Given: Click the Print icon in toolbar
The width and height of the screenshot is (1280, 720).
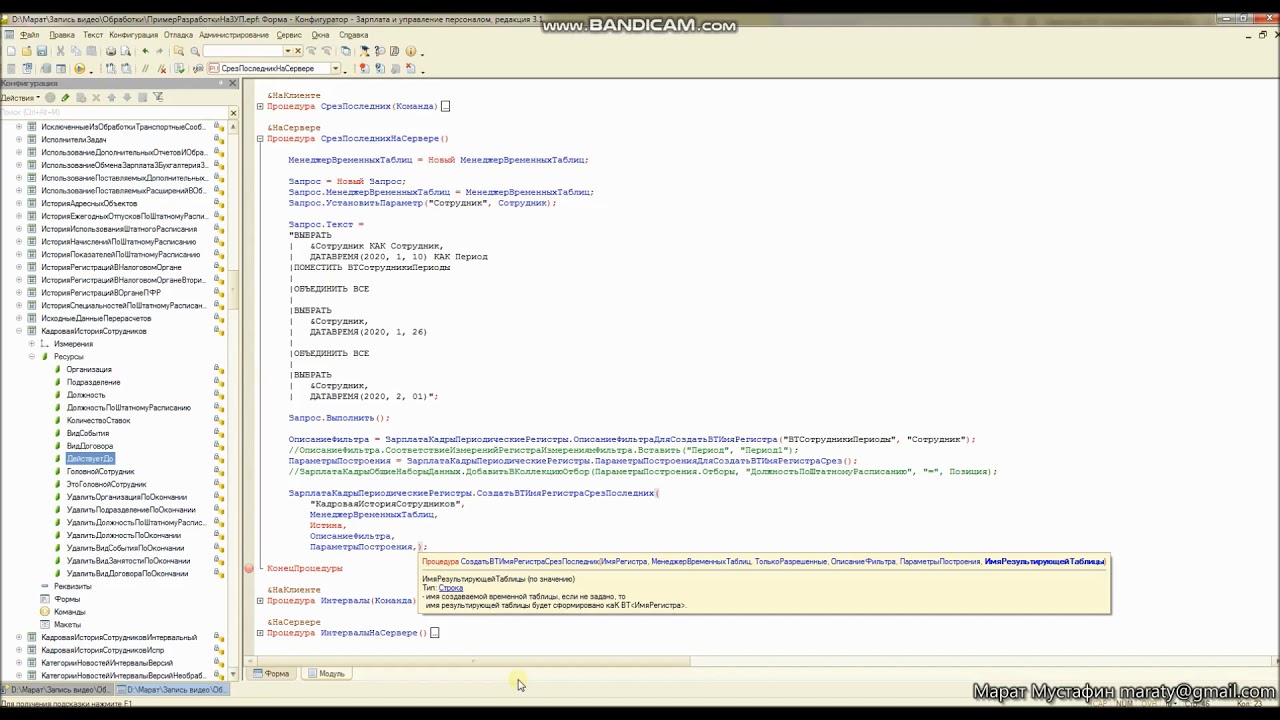Looking at the screenshot, I should click(x=111, y=51).
